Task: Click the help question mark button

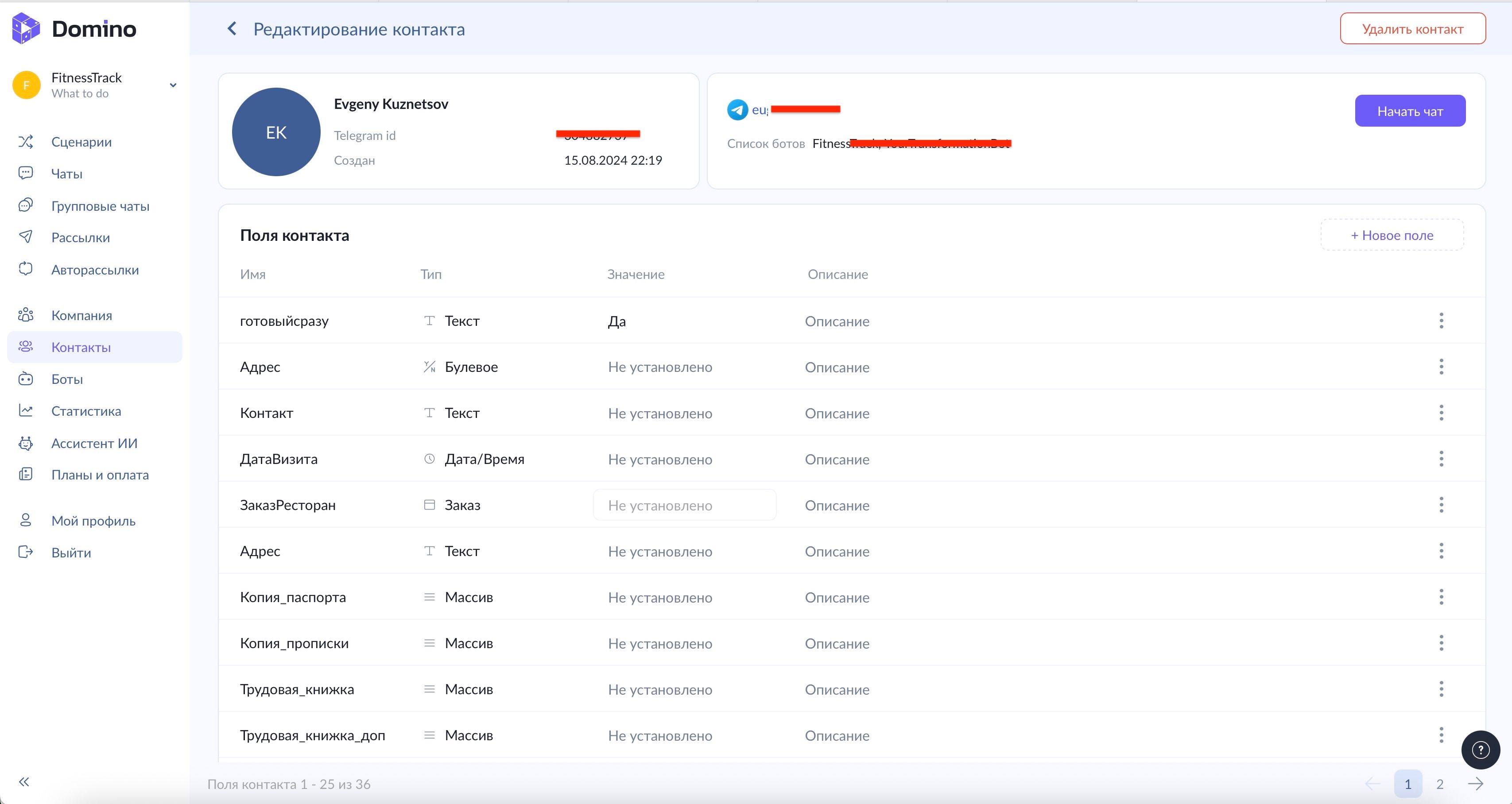Action: (1480, 750)
